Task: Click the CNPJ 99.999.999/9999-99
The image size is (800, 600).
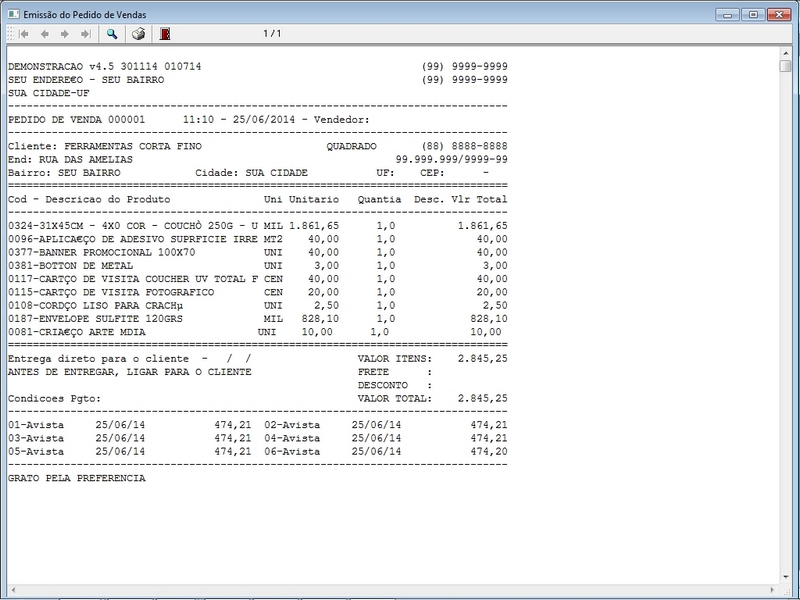Action: [x=452, y=160]
